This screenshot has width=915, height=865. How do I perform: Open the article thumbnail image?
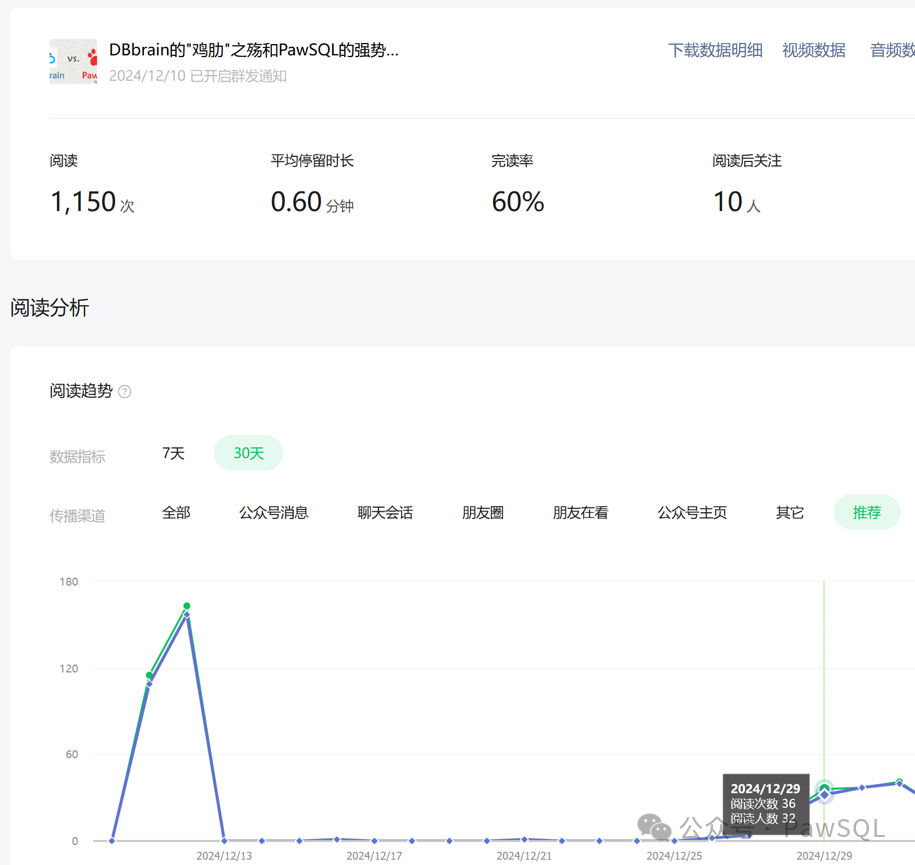(74, 61)
